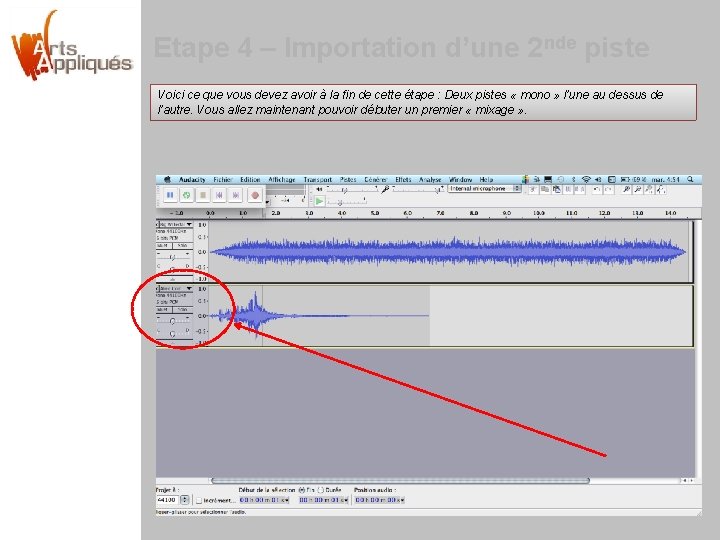The image size is (720, 540).
Task: Open the Internal microphone input dropdown
Action: pyautogui.click(x=484, y=189)
